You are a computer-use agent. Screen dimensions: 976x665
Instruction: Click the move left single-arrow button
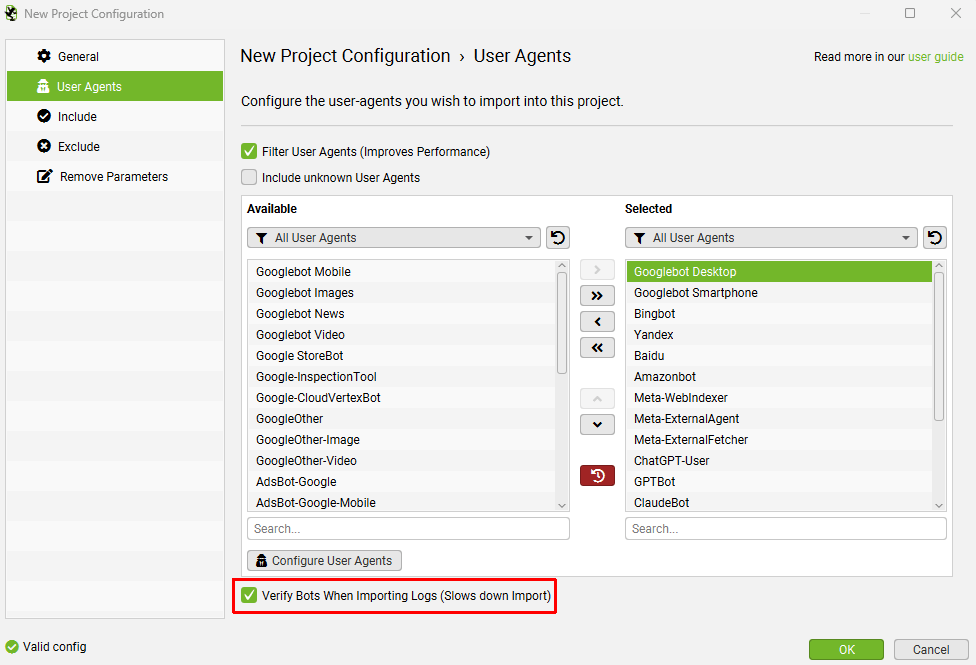tap(597, 322)
